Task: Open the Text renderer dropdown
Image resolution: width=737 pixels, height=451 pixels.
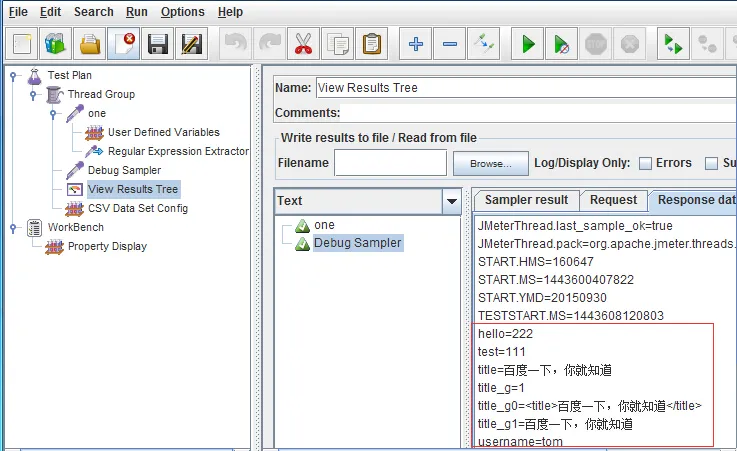Action: pyautogui.click(x=452, y=201)
